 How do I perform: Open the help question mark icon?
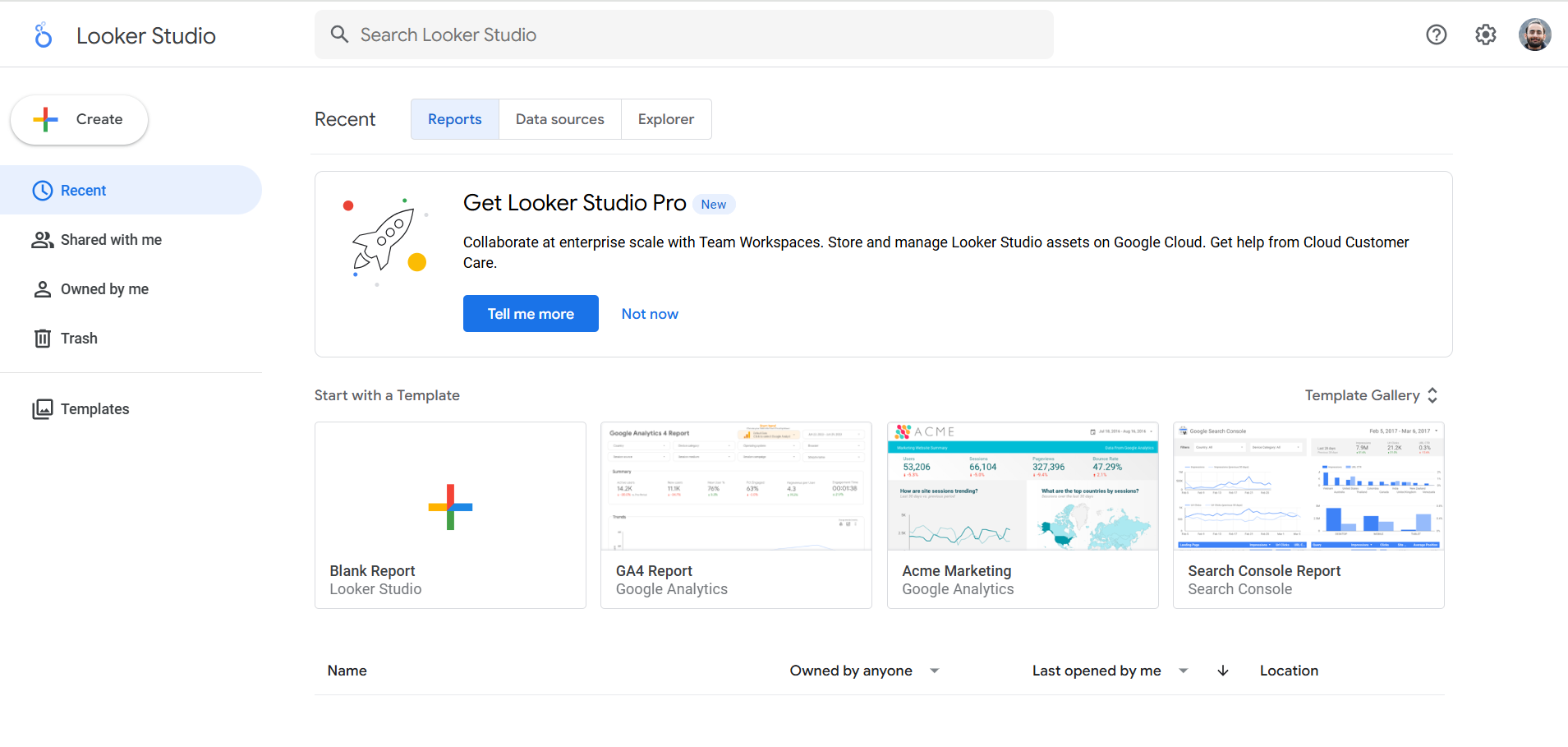[1436, 35]
